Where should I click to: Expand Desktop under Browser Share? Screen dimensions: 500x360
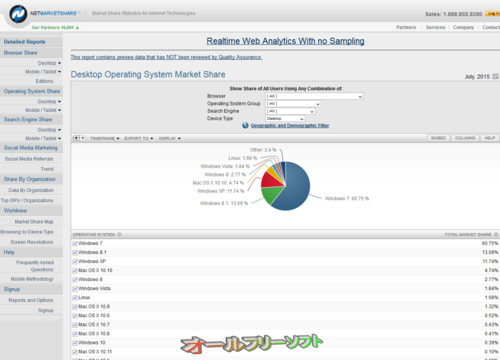[49, 63]
